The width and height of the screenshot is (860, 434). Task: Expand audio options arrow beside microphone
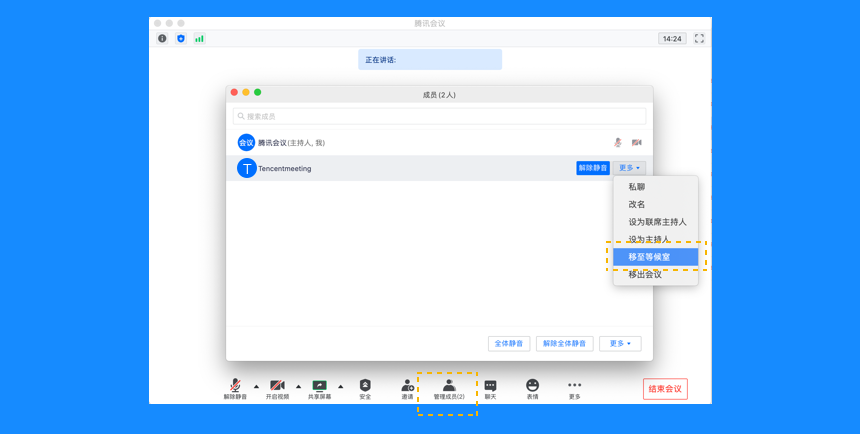[x=256, y=386]
